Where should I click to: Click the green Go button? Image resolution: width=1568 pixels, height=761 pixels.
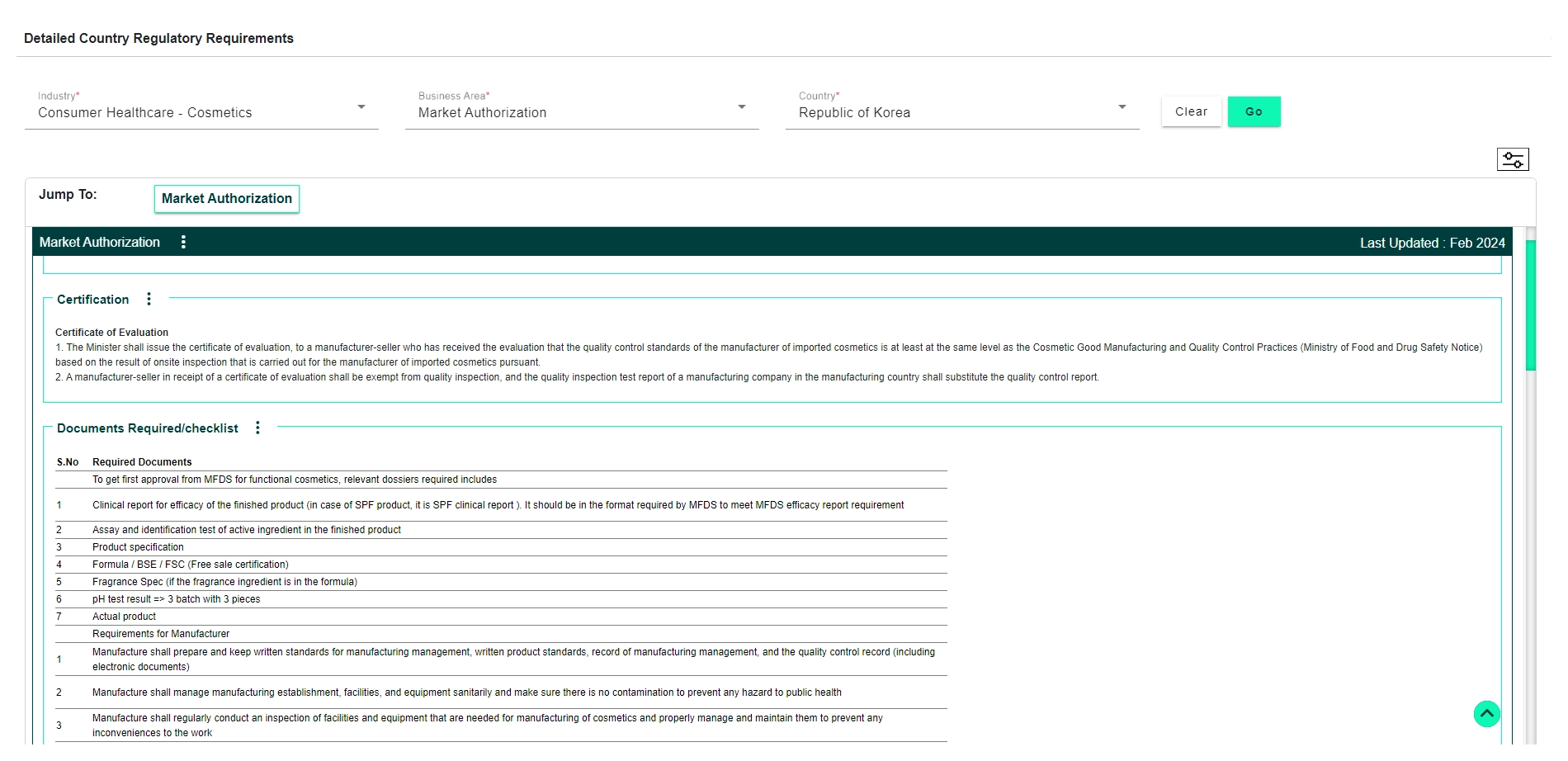[1254, 111]
